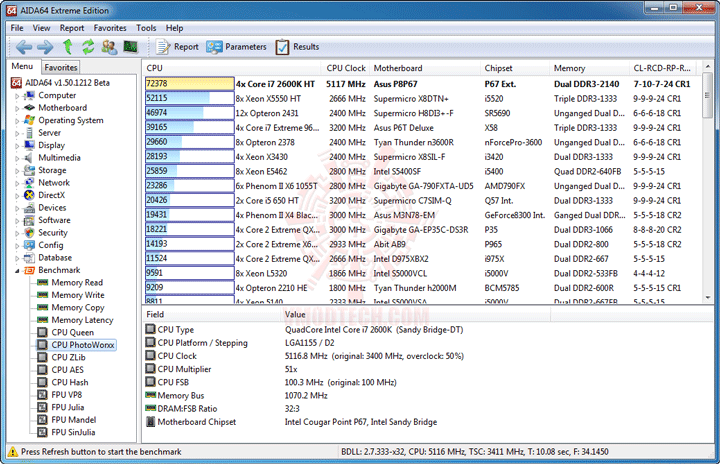This screenshot has height=464, width=720.
Task: Select the Motherboard tree icon
Action: [29, 108]
